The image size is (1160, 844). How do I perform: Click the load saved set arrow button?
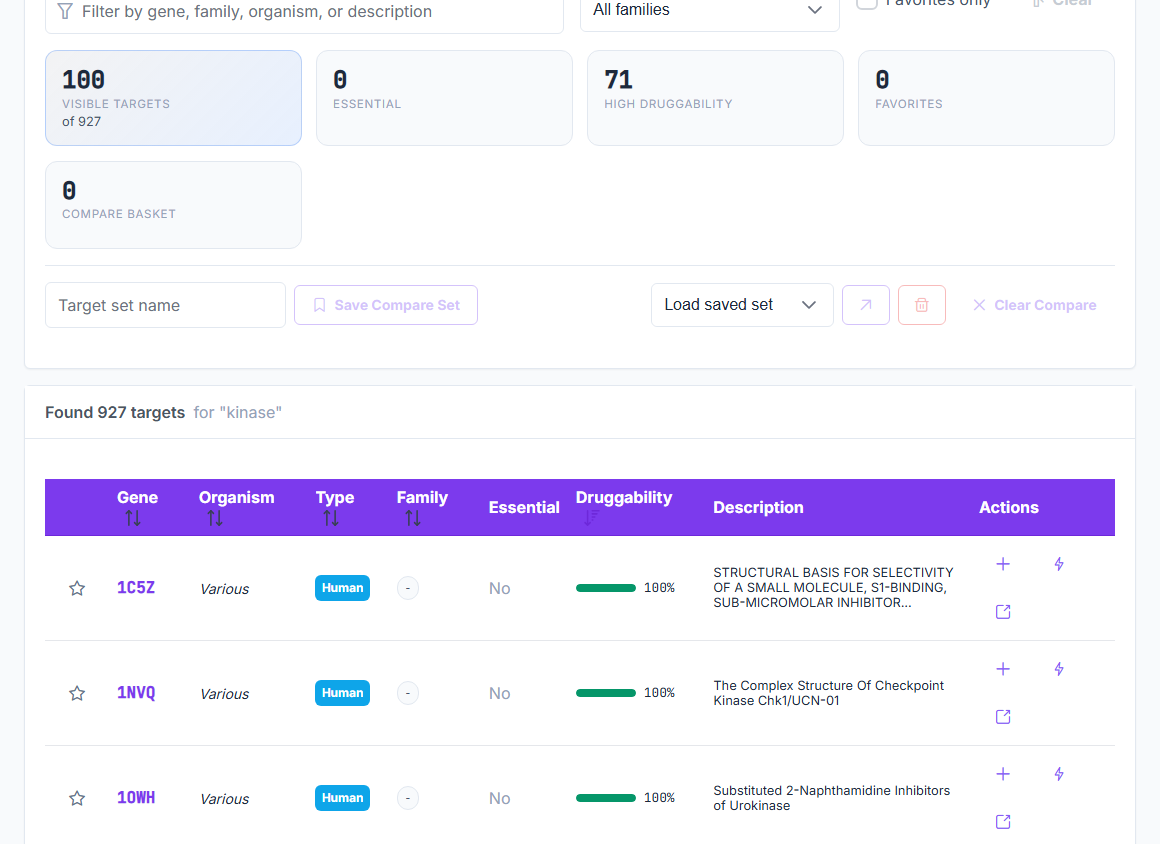click(866, 305)
